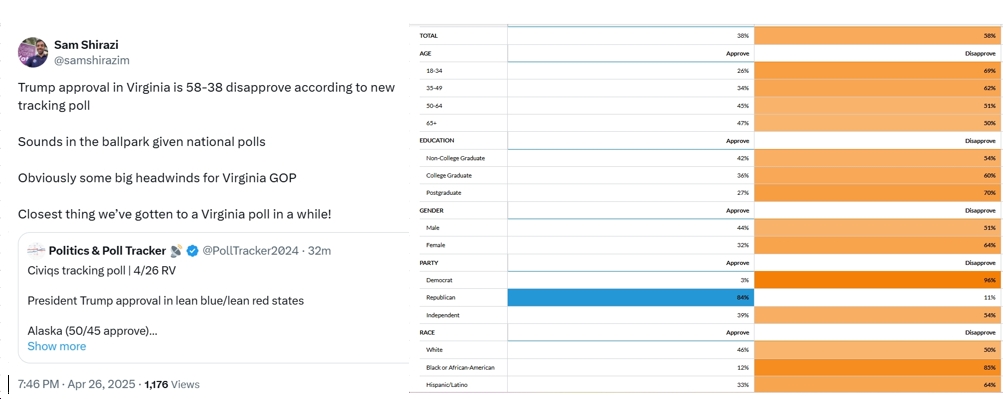Select the Postgraduate row label

tap(443, 192)
